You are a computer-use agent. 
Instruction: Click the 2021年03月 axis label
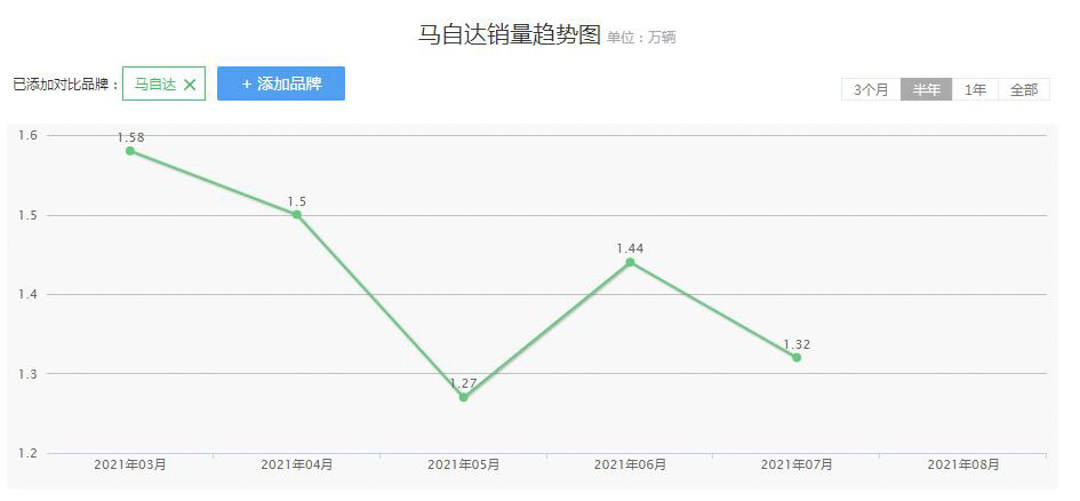click(130, 464)
